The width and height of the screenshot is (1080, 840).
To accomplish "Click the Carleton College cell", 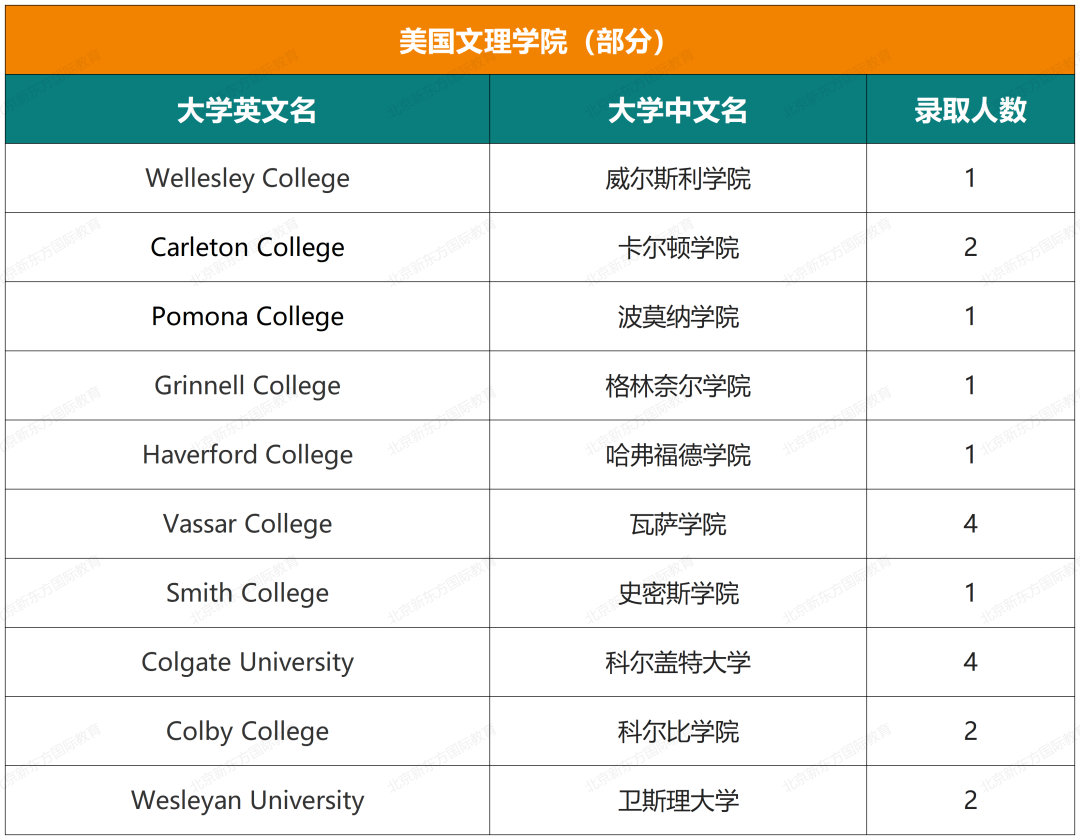I will [247, 247].
